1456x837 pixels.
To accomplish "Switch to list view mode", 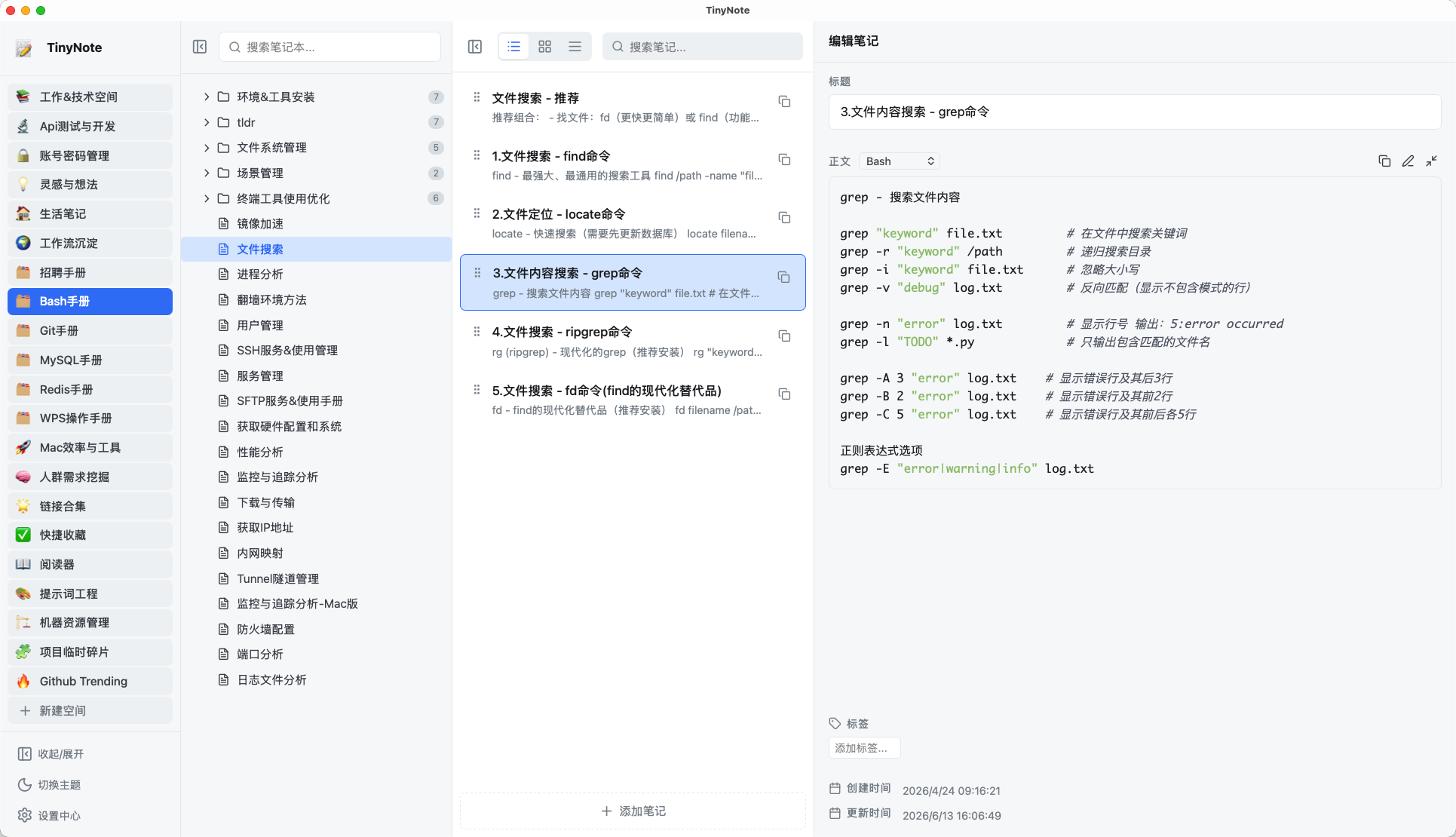I will tap(514, 47).
